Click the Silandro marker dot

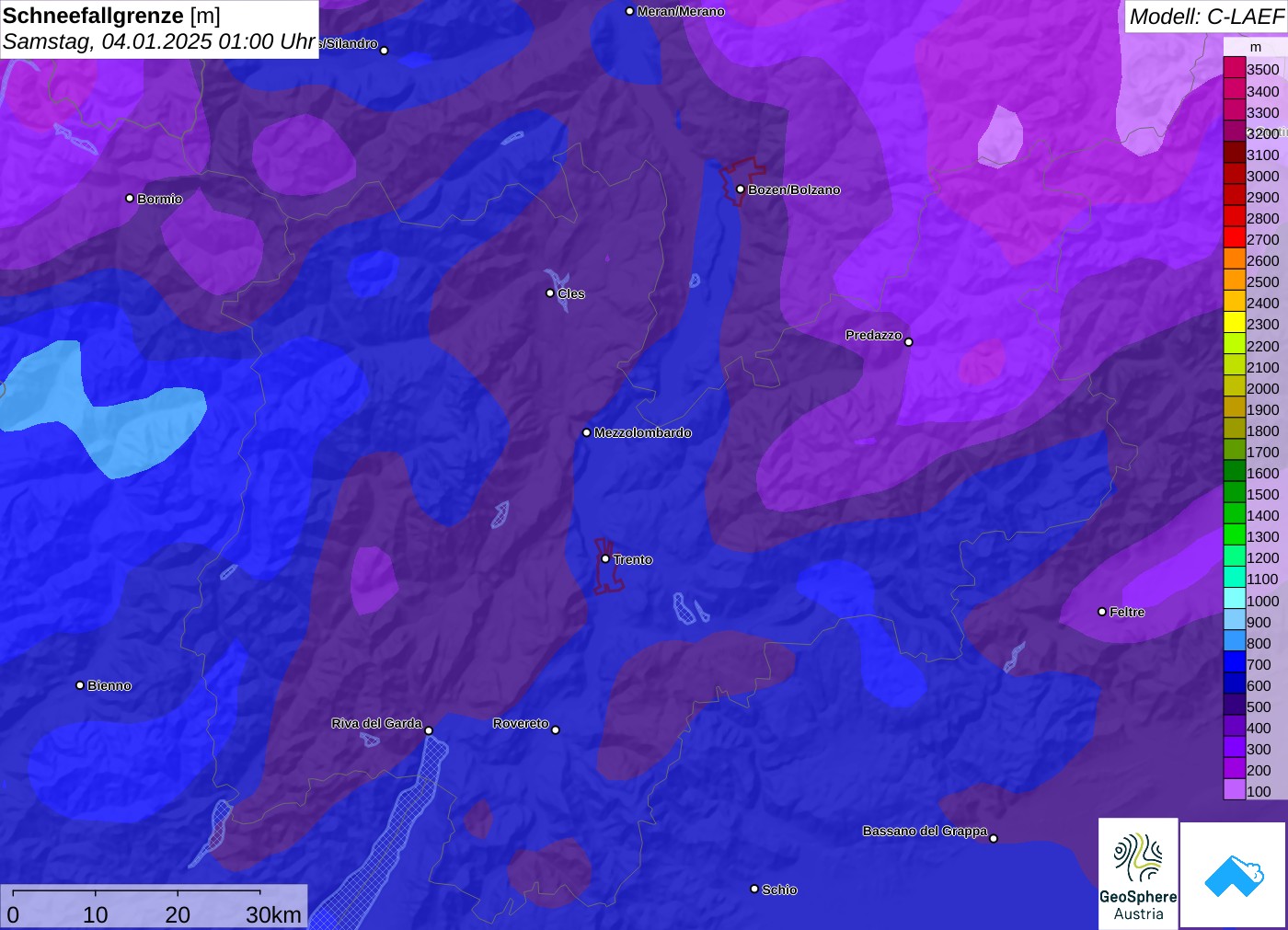(x=385, y=50)
